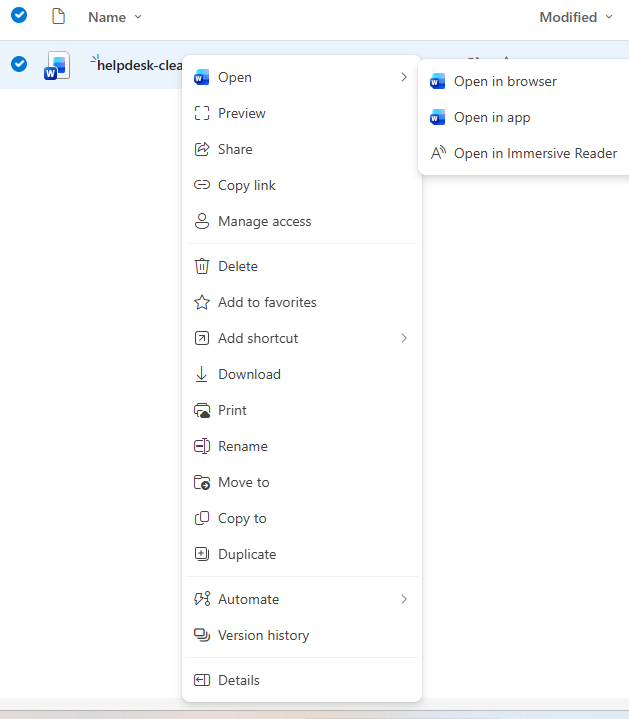Click the Word icon beside Open

point(202,77)
